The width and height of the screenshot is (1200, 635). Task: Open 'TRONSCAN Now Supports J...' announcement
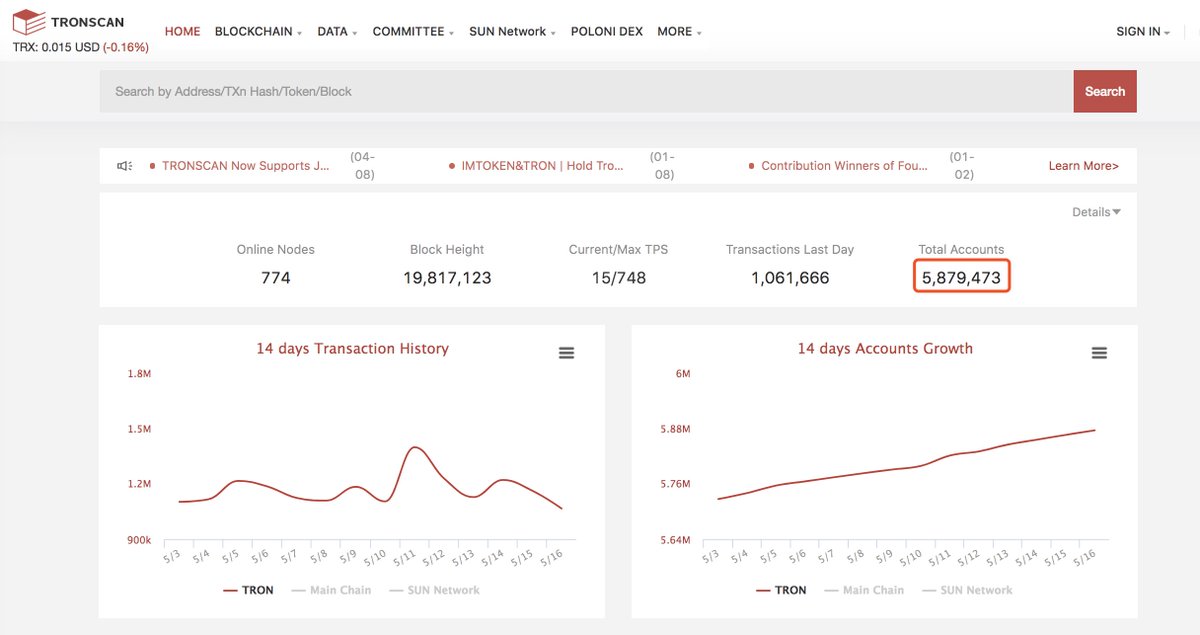245,166
